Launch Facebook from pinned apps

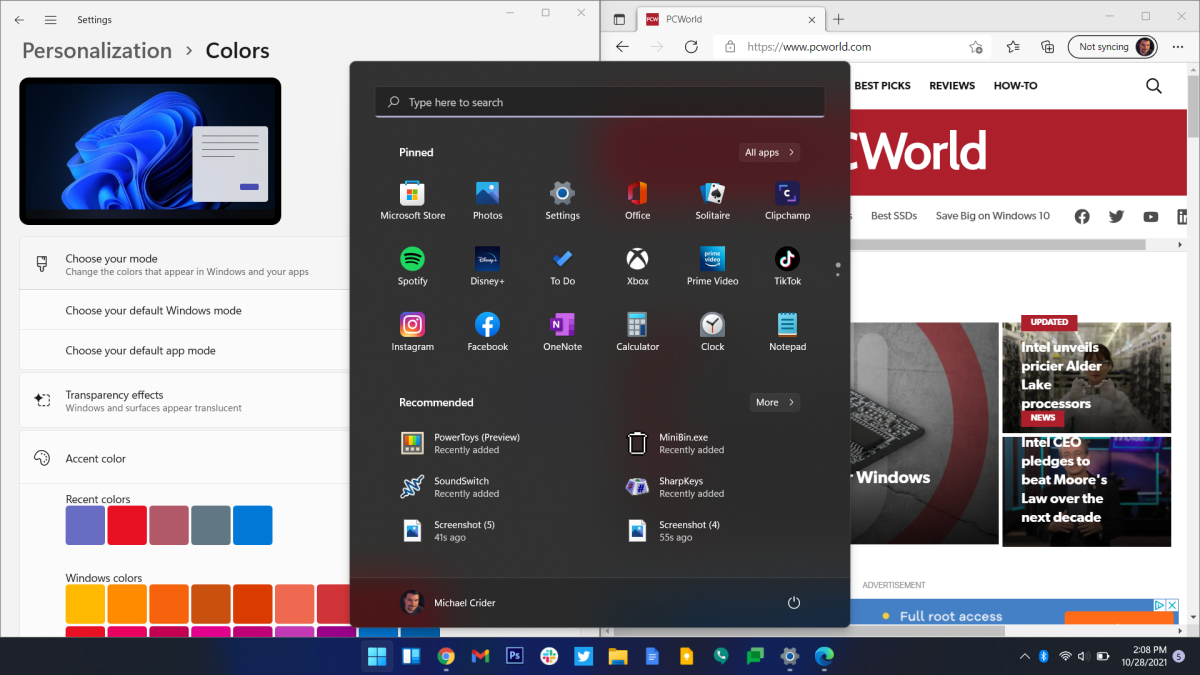coord(487,333)
